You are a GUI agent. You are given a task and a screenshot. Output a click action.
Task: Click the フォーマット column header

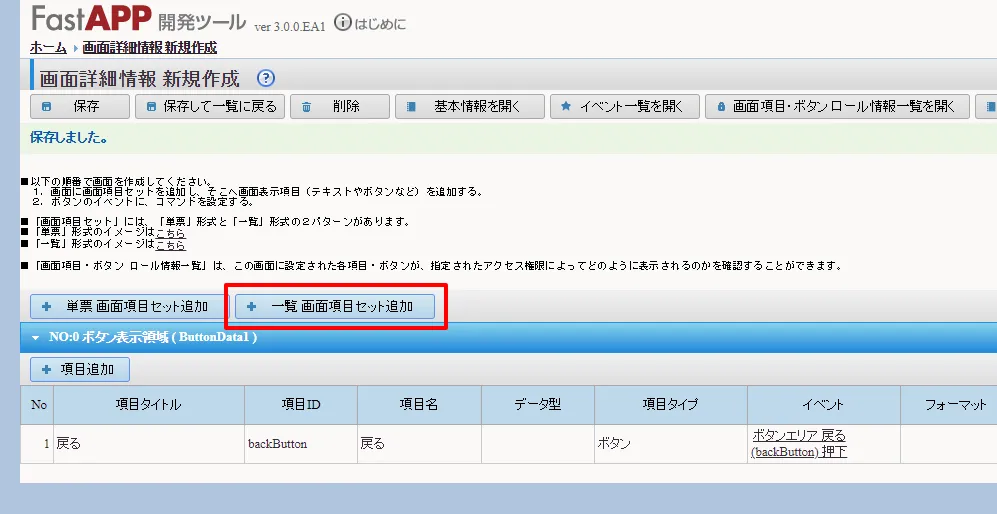click(949, 405)
